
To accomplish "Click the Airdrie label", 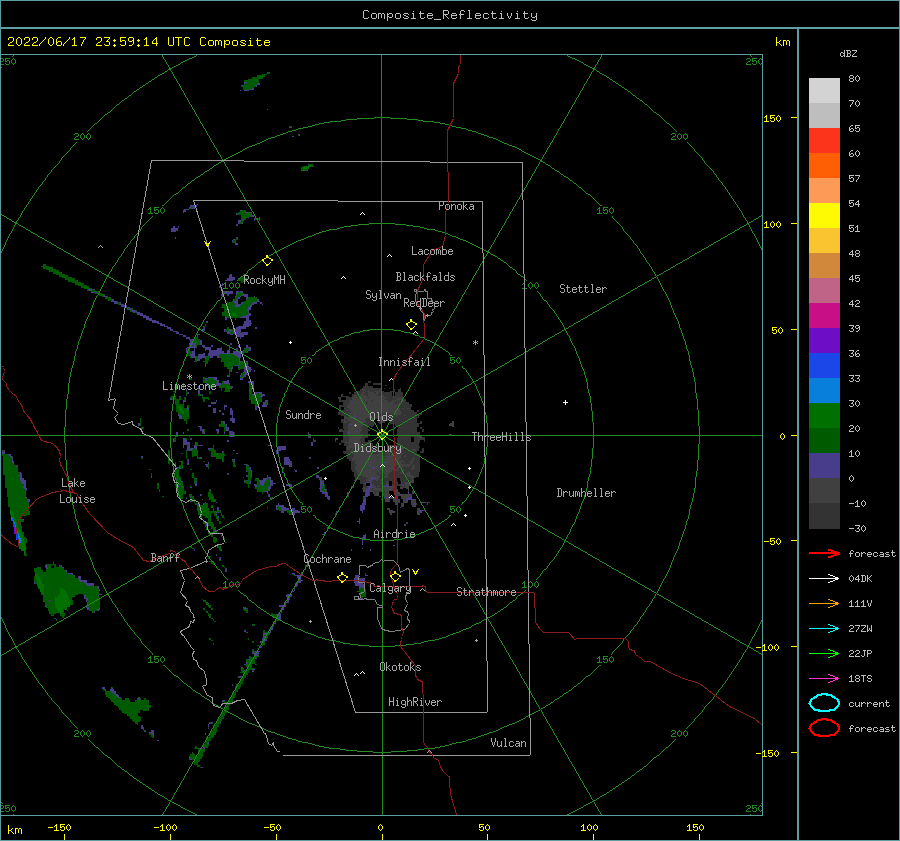I will coord(394,534).
